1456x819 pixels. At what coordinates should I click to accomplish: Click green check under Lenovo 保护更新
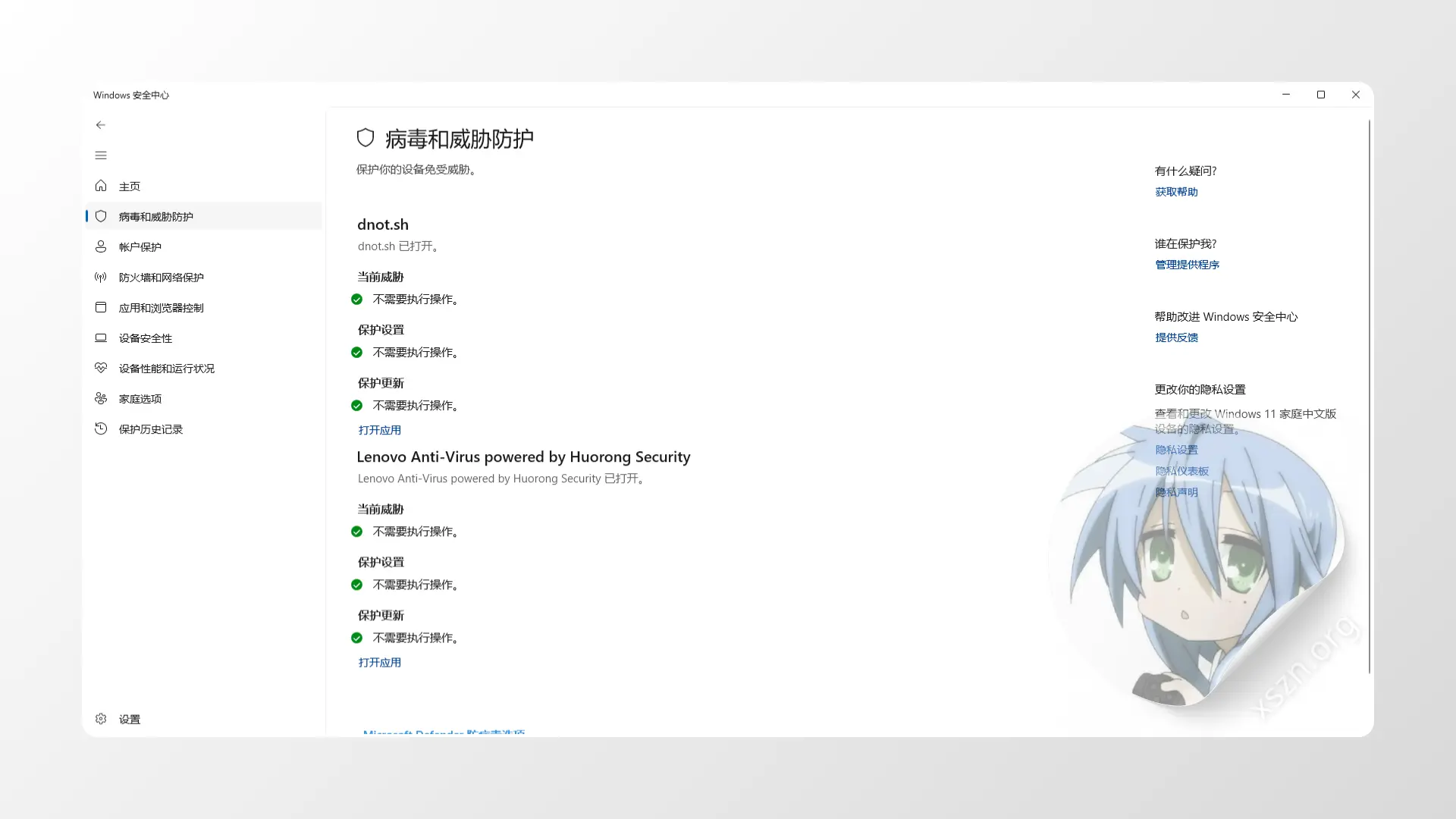[357, 638]
